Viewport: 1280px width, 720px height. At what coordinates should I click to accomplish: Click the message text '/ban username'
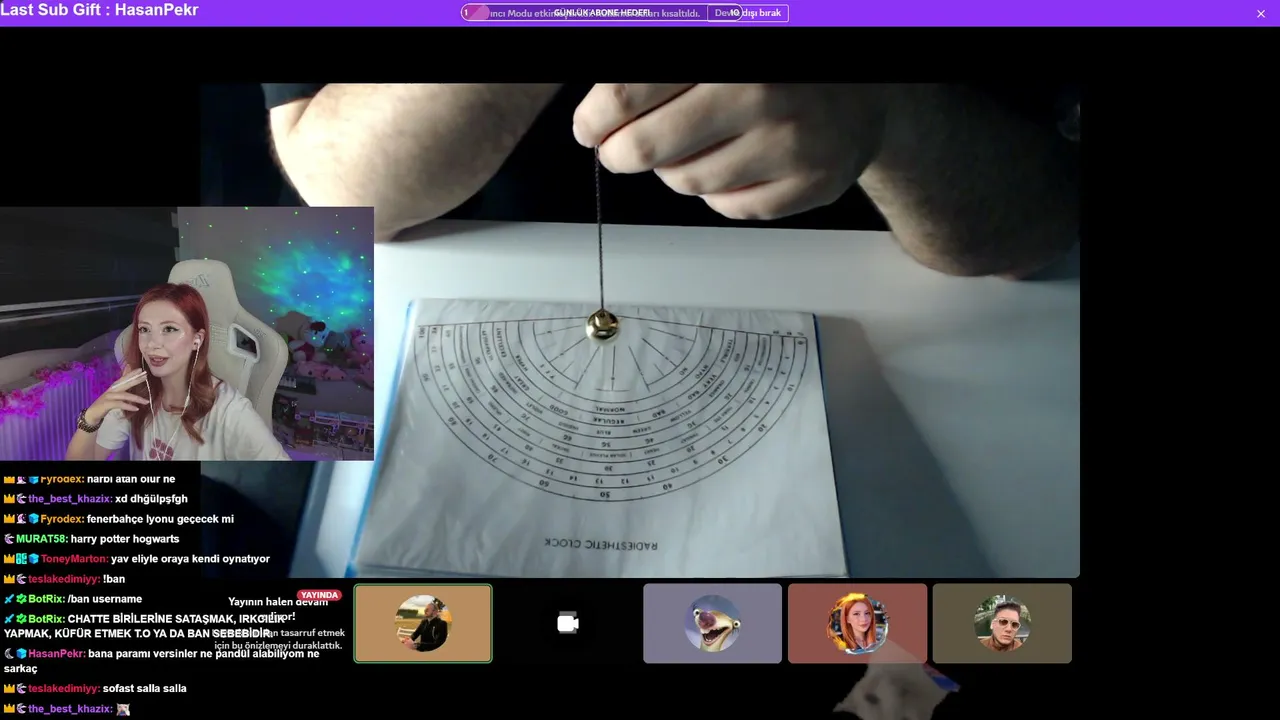pos(105,599)
